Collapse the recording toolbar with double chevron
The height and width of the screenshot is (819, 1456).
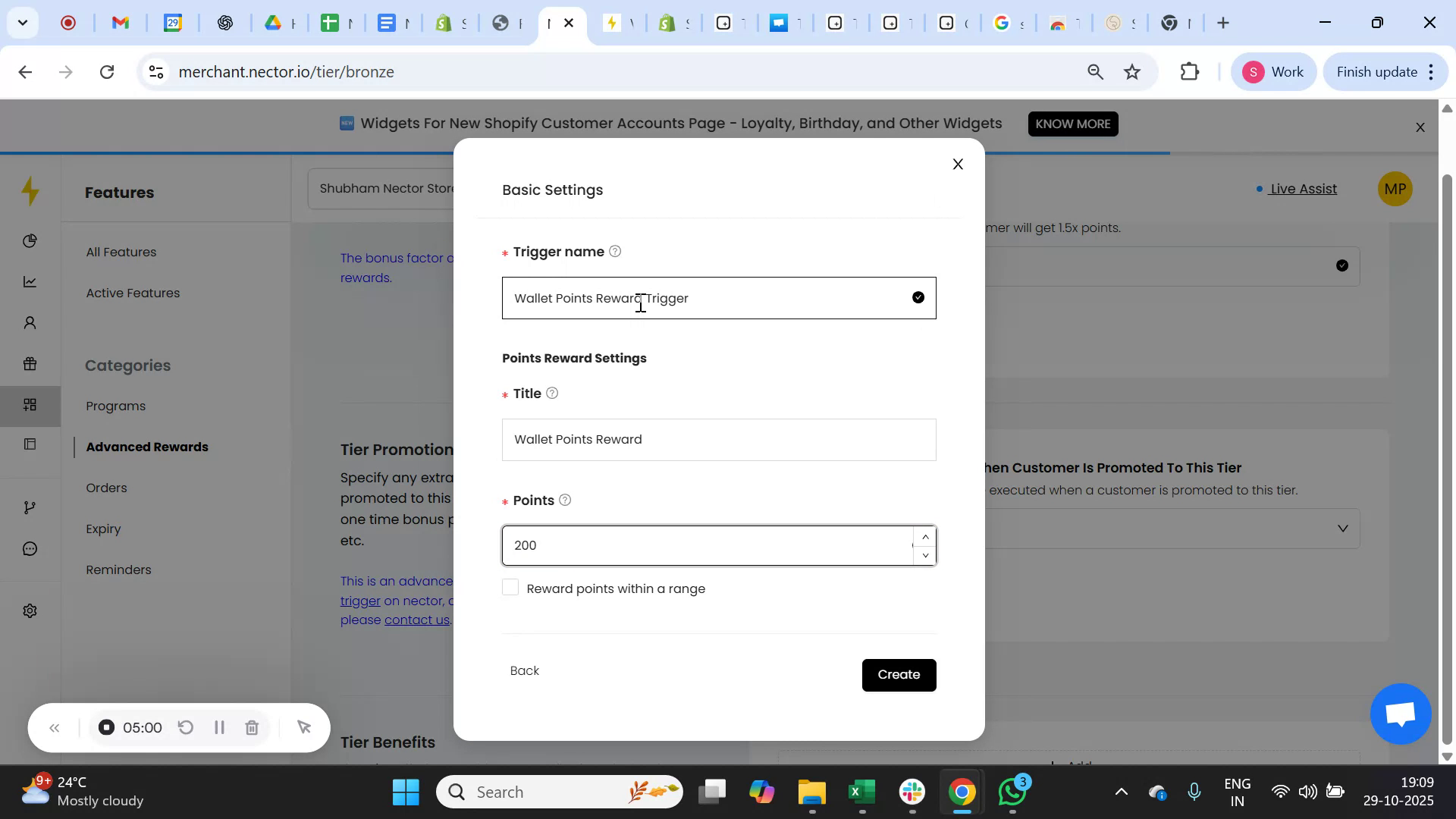coord(54,727)
